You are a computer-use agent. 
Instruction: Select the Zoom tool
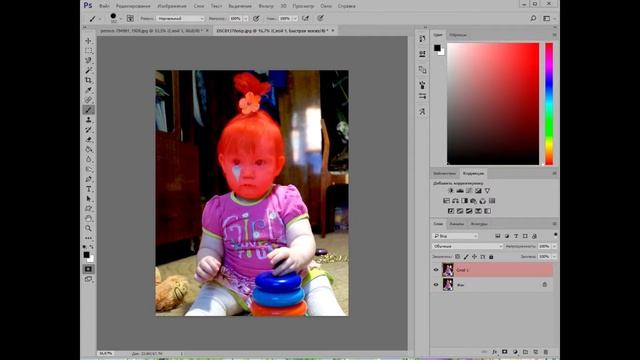89,228
